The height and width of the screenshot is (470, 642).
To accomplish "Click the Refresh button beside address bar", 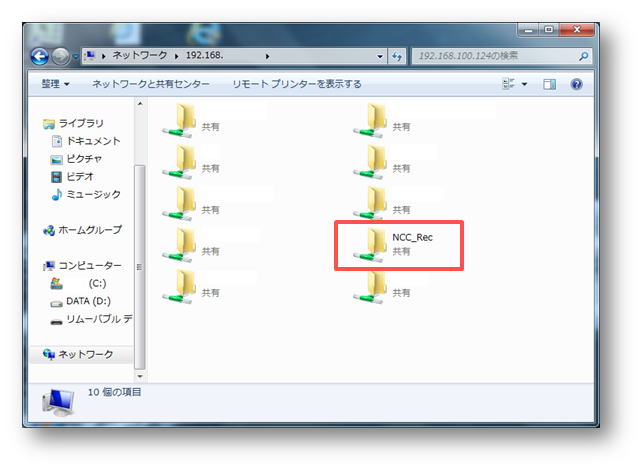I will click(x=396, y=56).
